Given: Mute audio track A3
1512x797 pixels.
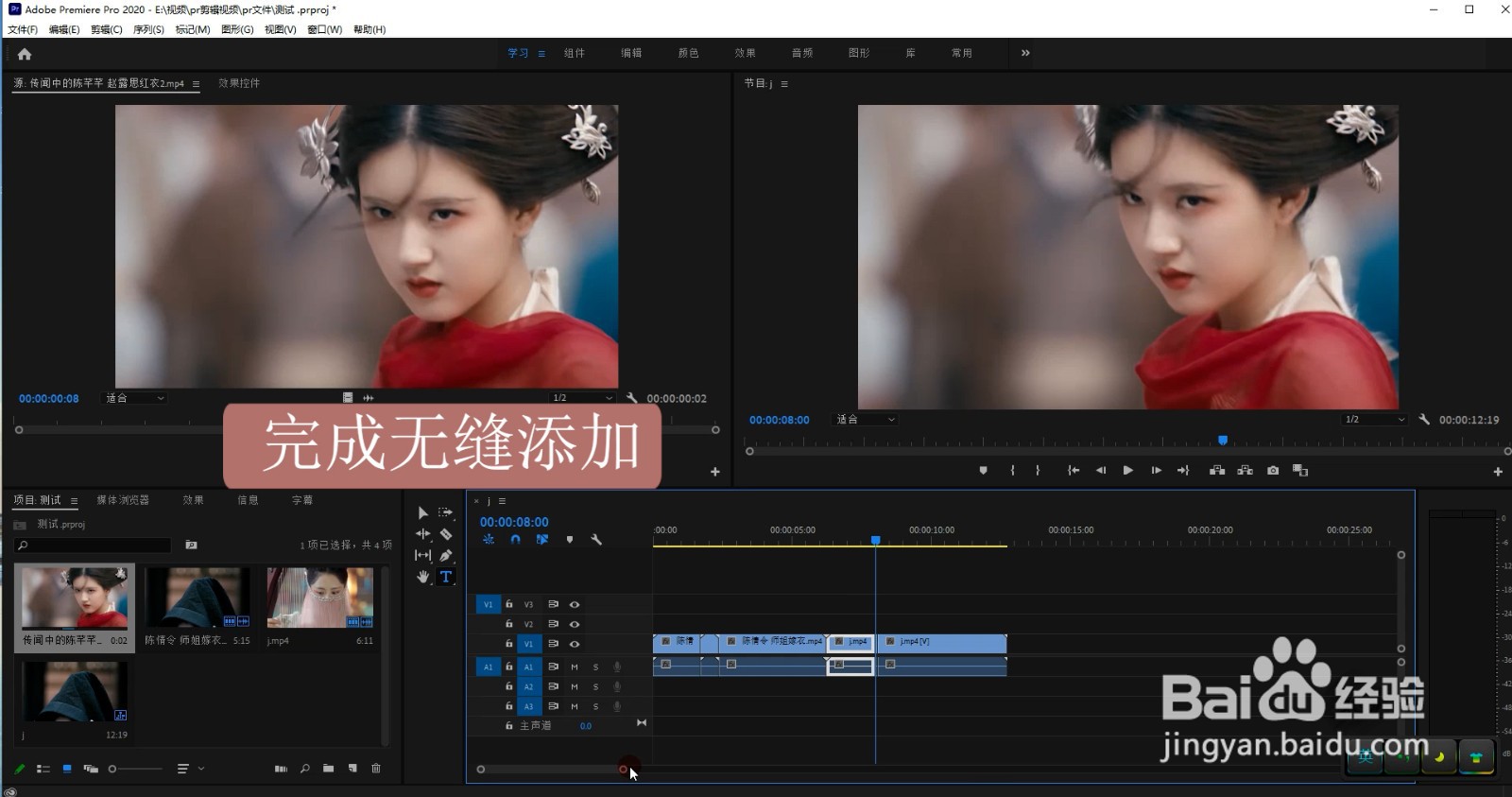Looking at the screenshot, I should pyautogui.click(x=575, y=706).
